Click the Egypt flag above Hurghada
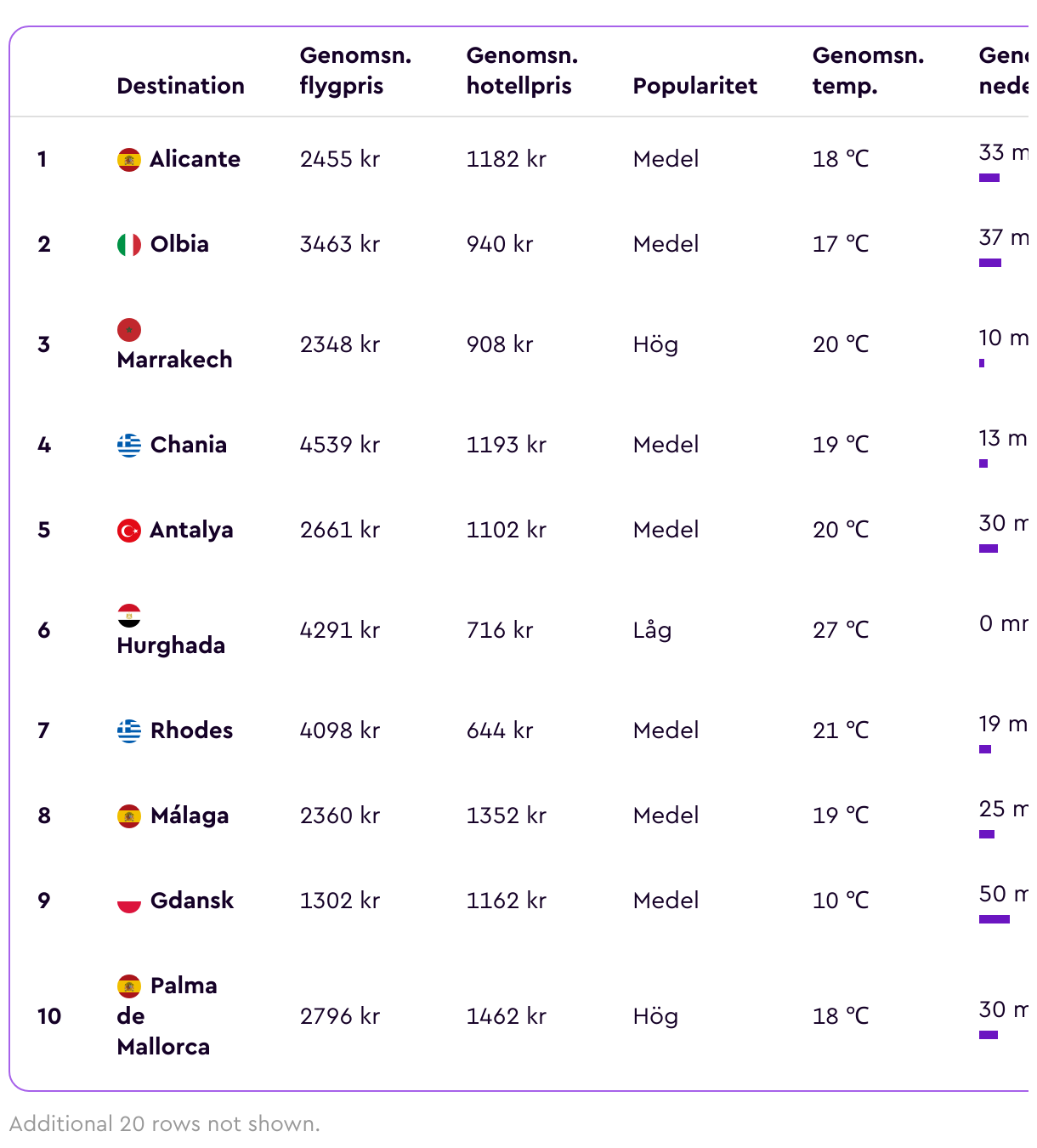This screenshot has height=1148, width=1037. tap(129, 615)
